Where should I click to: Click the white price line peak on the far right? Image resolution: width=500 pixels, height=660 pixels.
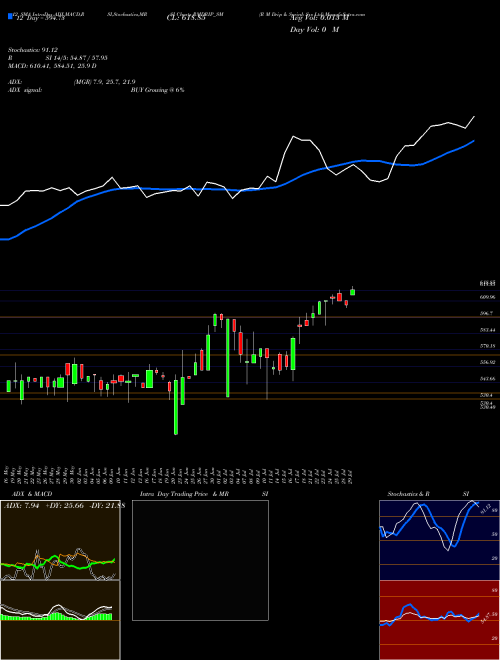pos(474,117)
